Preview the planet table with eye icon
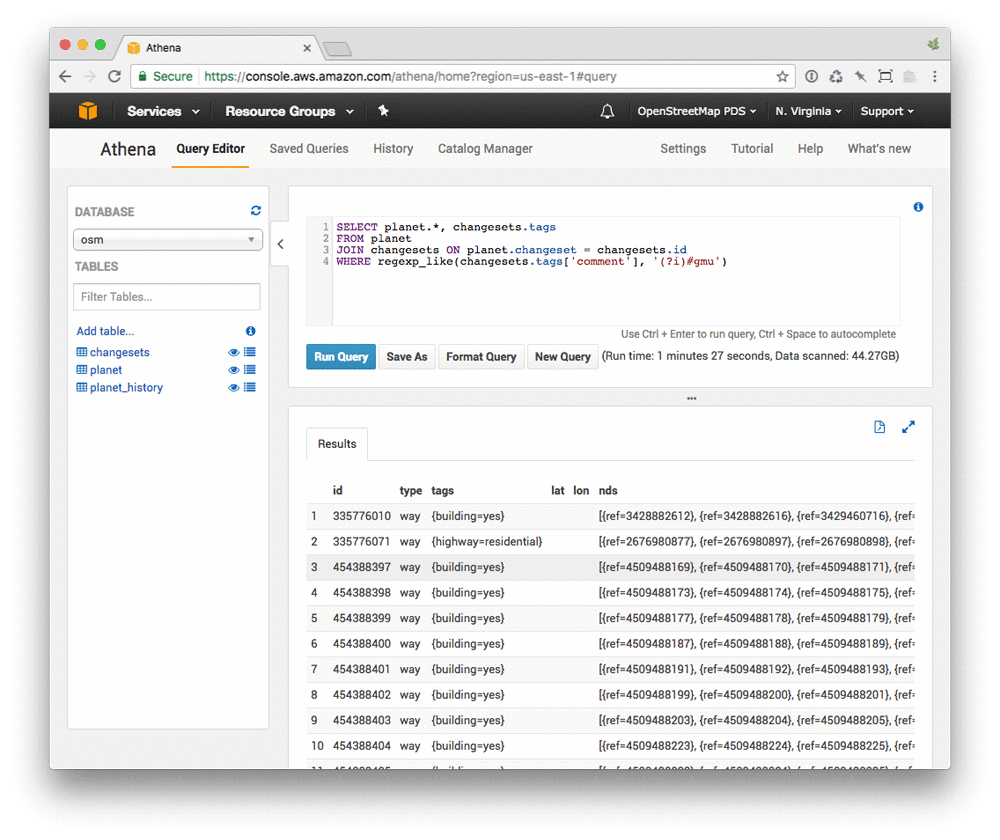Image resolution: width=1000 pixels, height=840 pixels. (x=233, y=370)
